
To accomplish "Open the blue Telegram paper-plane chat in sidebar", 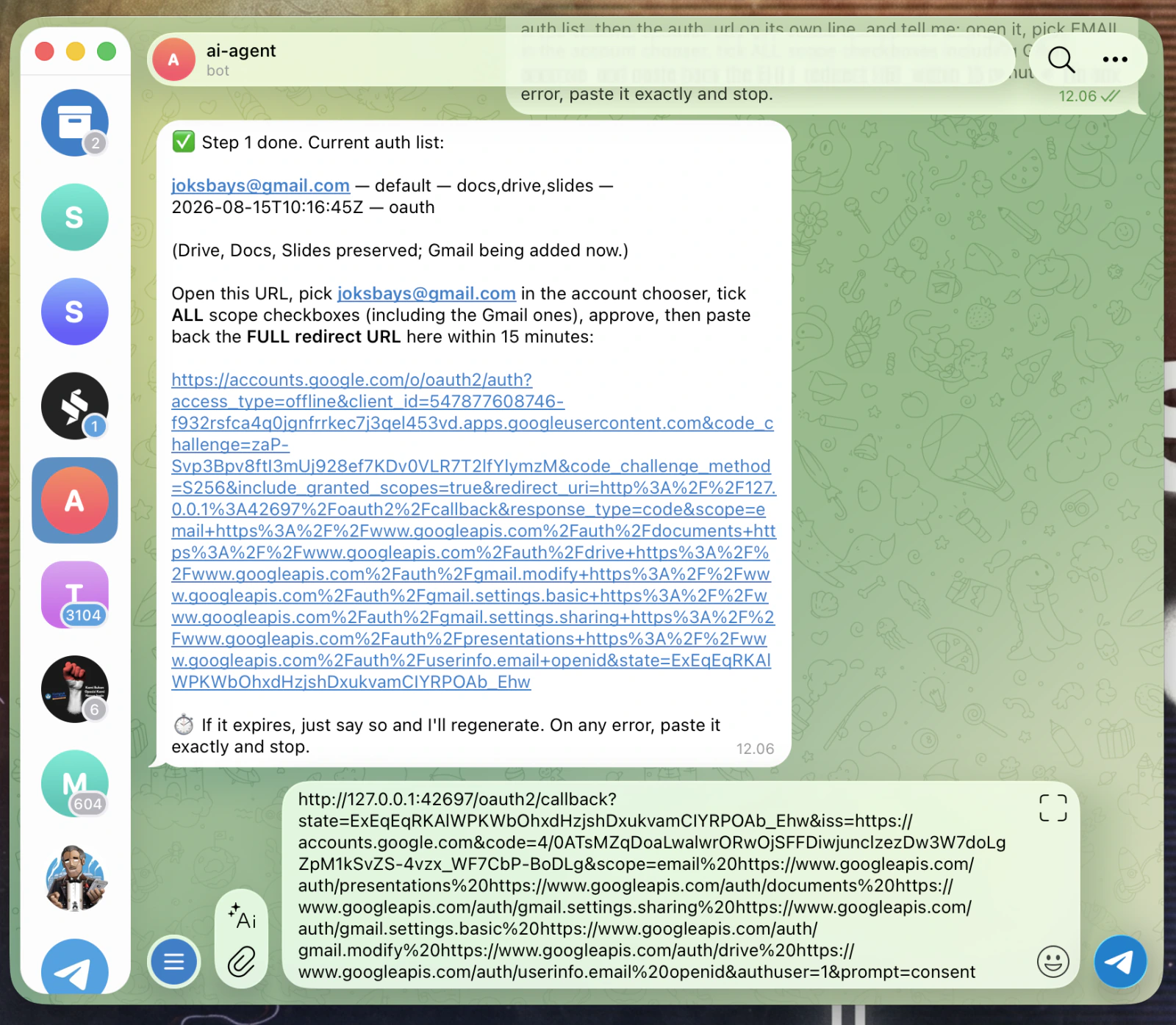I will pyautogui.click(x=74, y=966).
